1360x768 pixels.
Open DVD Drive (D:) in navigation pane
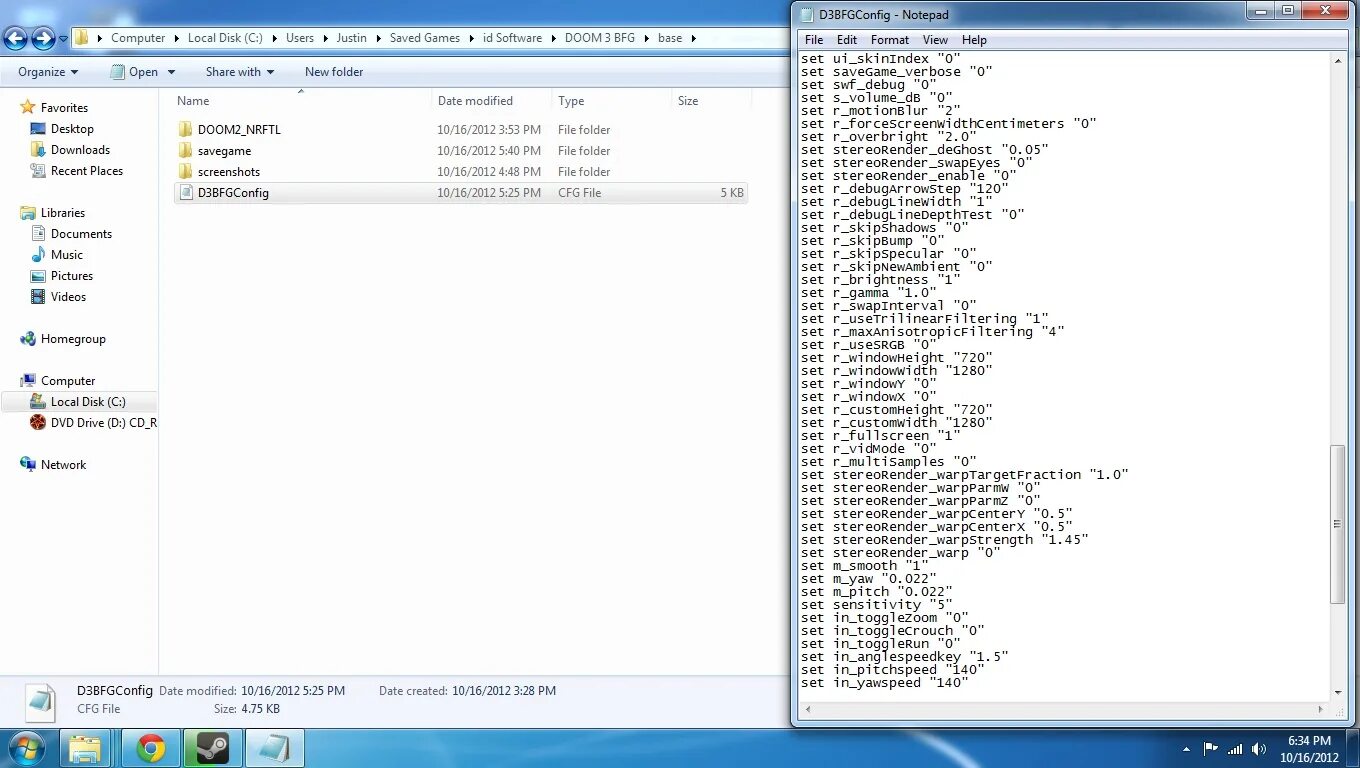click(x=104, y=423)
